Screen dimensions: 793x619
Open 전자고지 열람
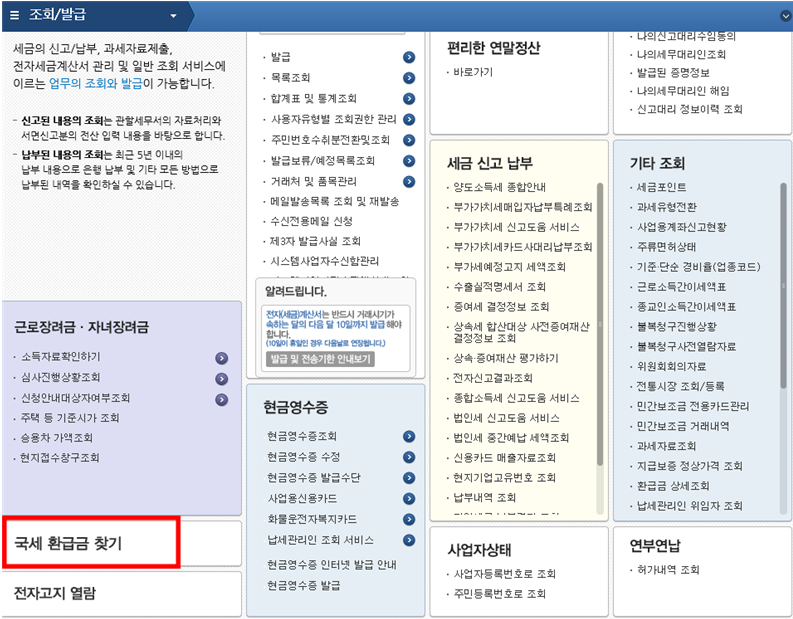click(55, 593)
